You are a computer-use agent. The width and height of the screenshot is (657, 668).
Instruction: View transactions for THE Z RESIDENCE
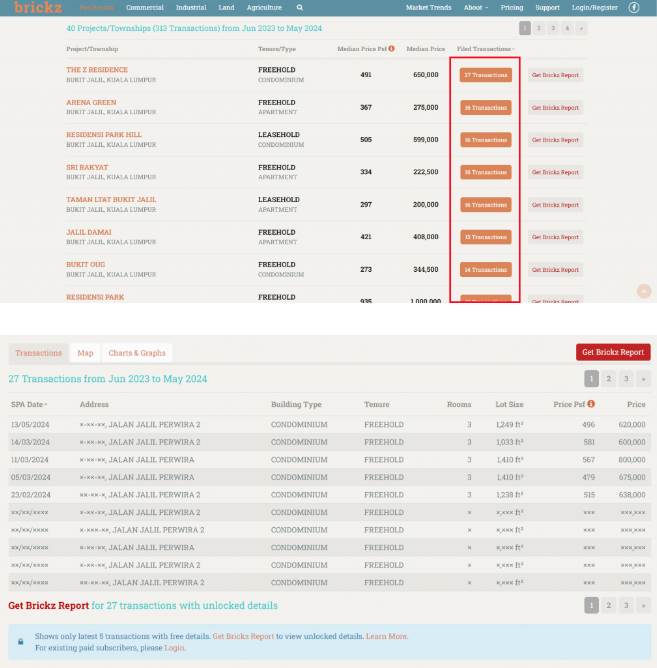pos(486,75)
